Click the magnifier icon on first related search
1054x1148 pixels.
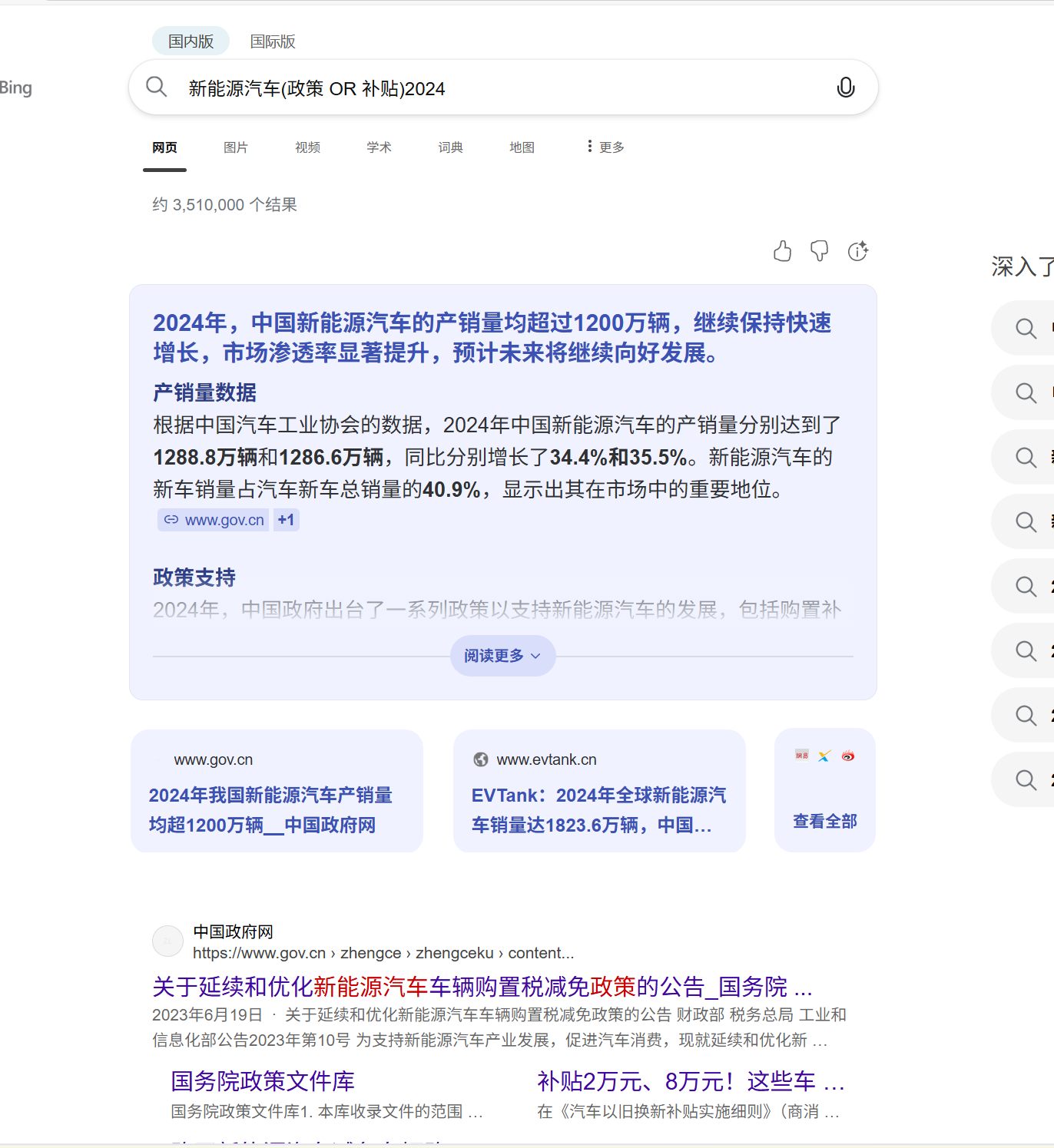[1025, 328]
